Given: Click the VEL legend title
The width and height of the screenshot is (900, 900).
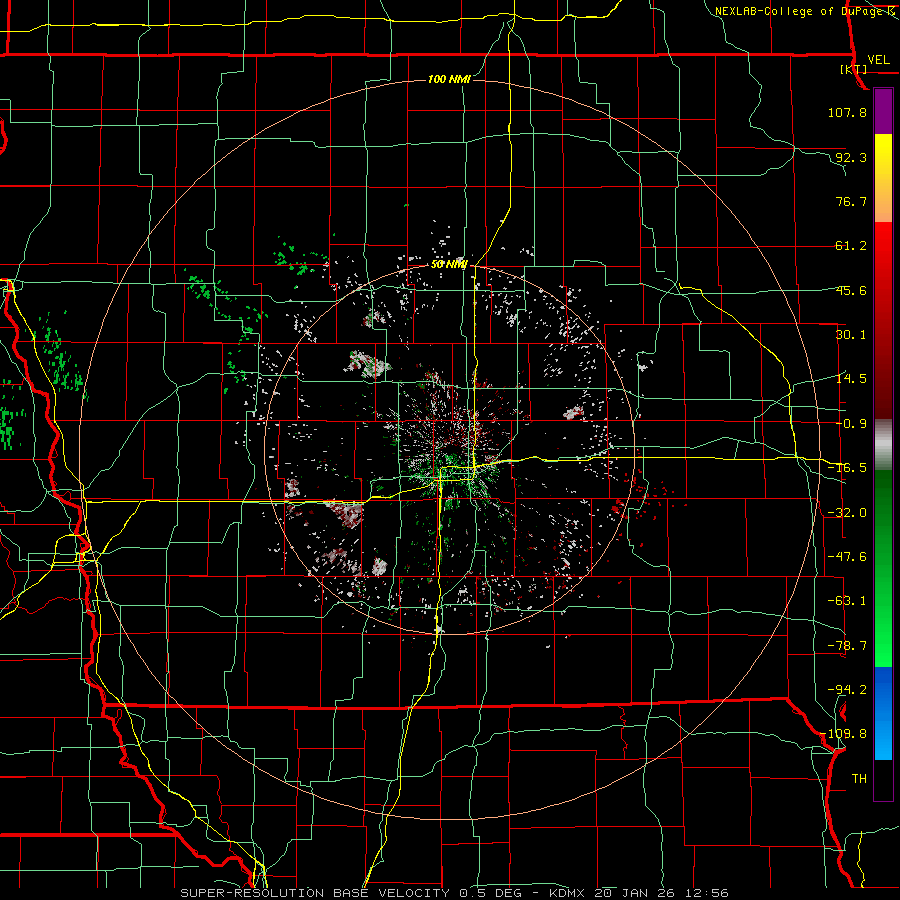Looking at the screenshot, I should [878, 60].
